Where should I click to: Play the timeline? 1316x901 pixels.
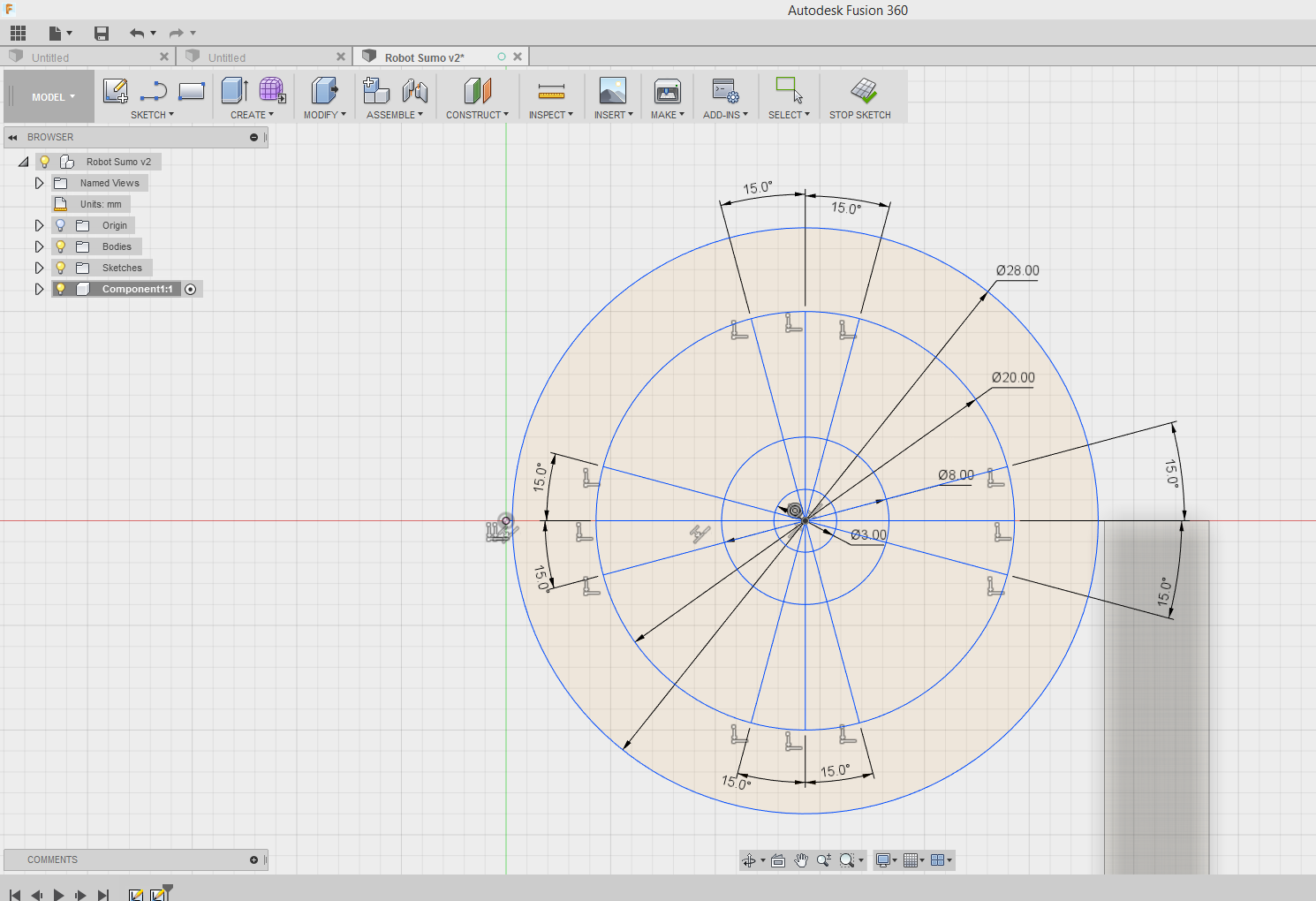[x=58, y=895]
